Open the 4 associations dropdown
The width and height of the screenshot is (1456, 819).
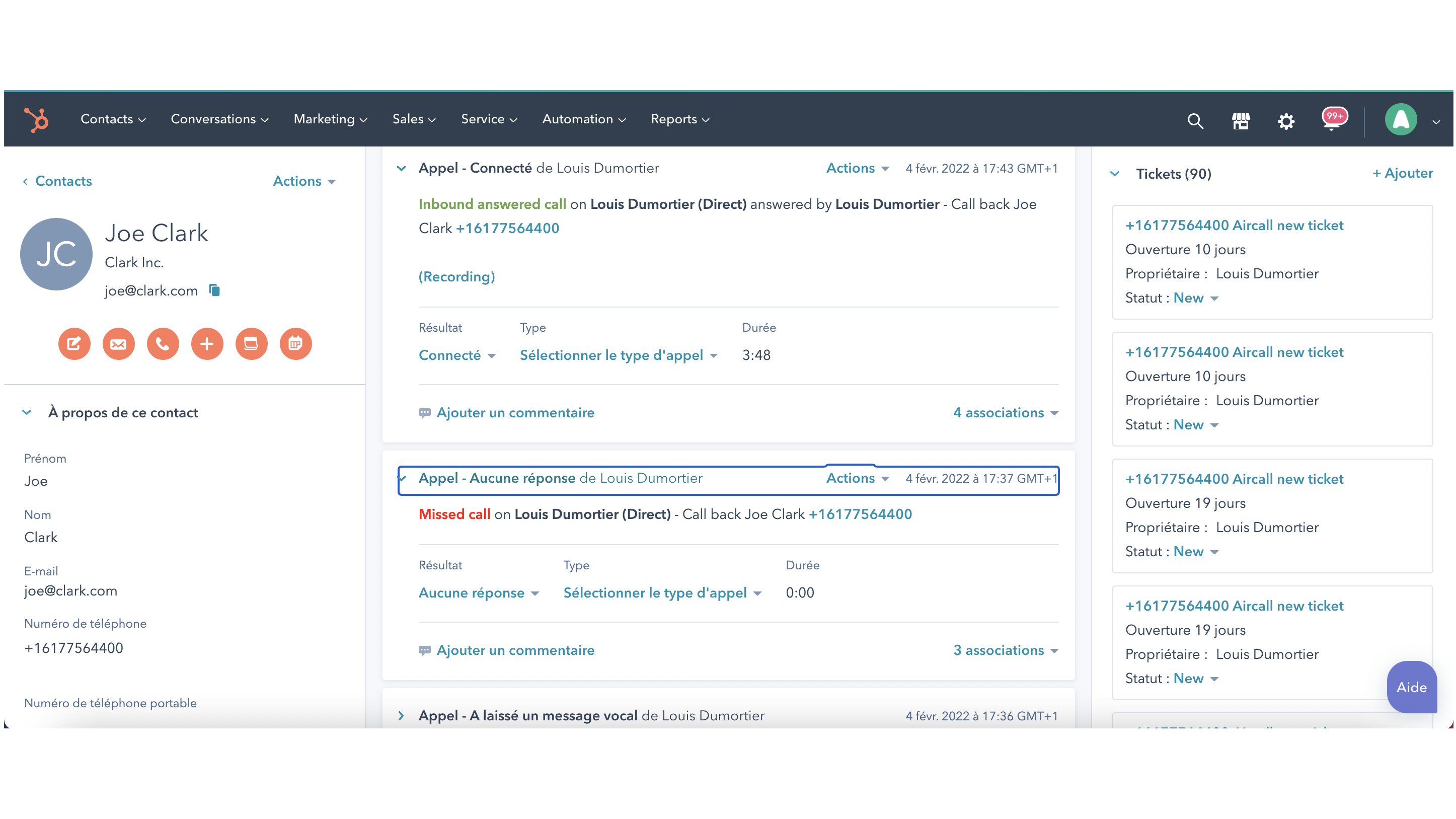point(1006,413)
